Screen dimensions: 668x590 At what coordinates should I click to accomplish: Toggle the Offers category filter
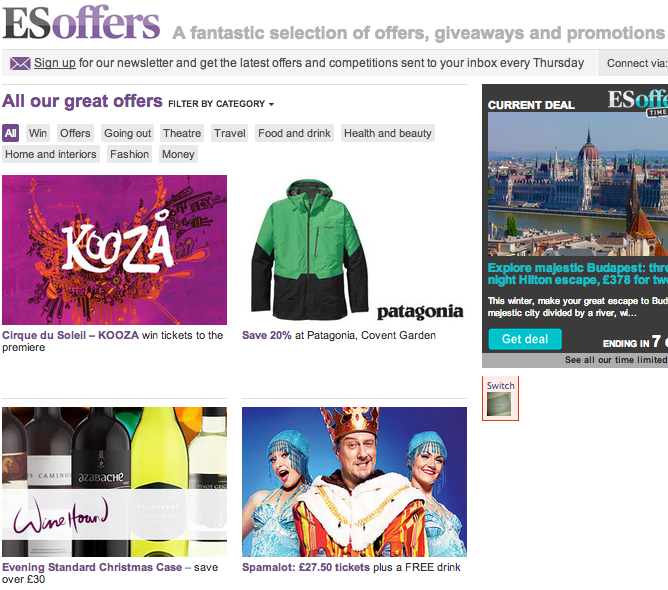[x=75, y=133]
